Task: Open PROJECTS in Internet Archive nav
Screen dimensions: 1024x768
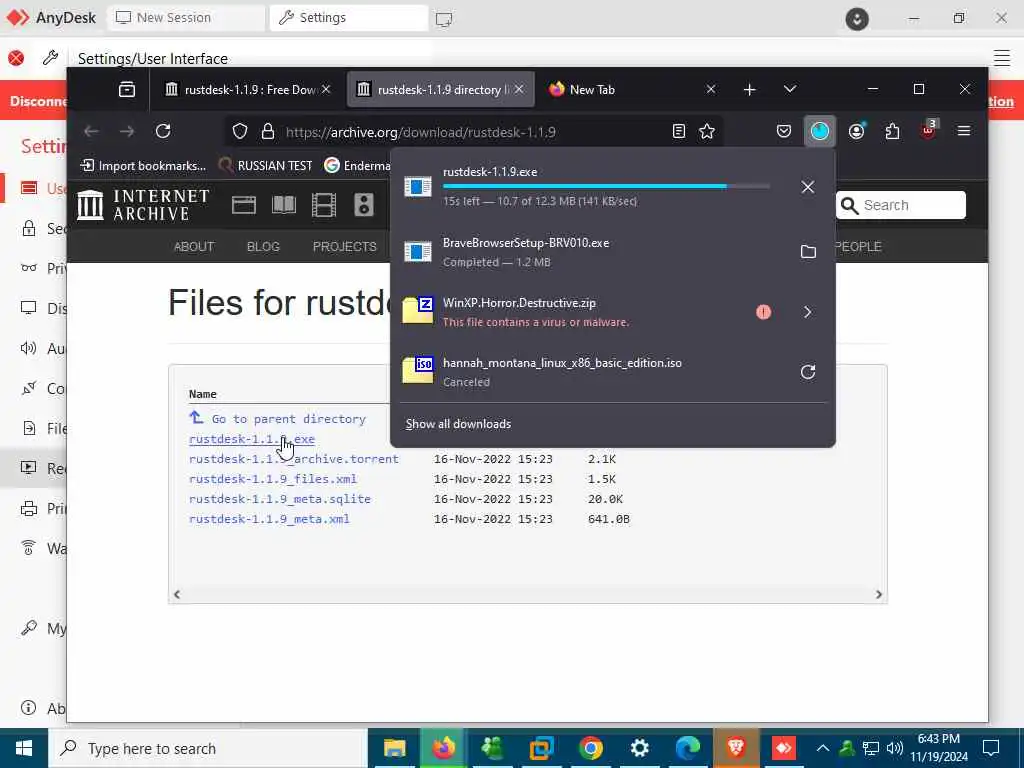Action: pyautogui.click(x=345, y=246)
